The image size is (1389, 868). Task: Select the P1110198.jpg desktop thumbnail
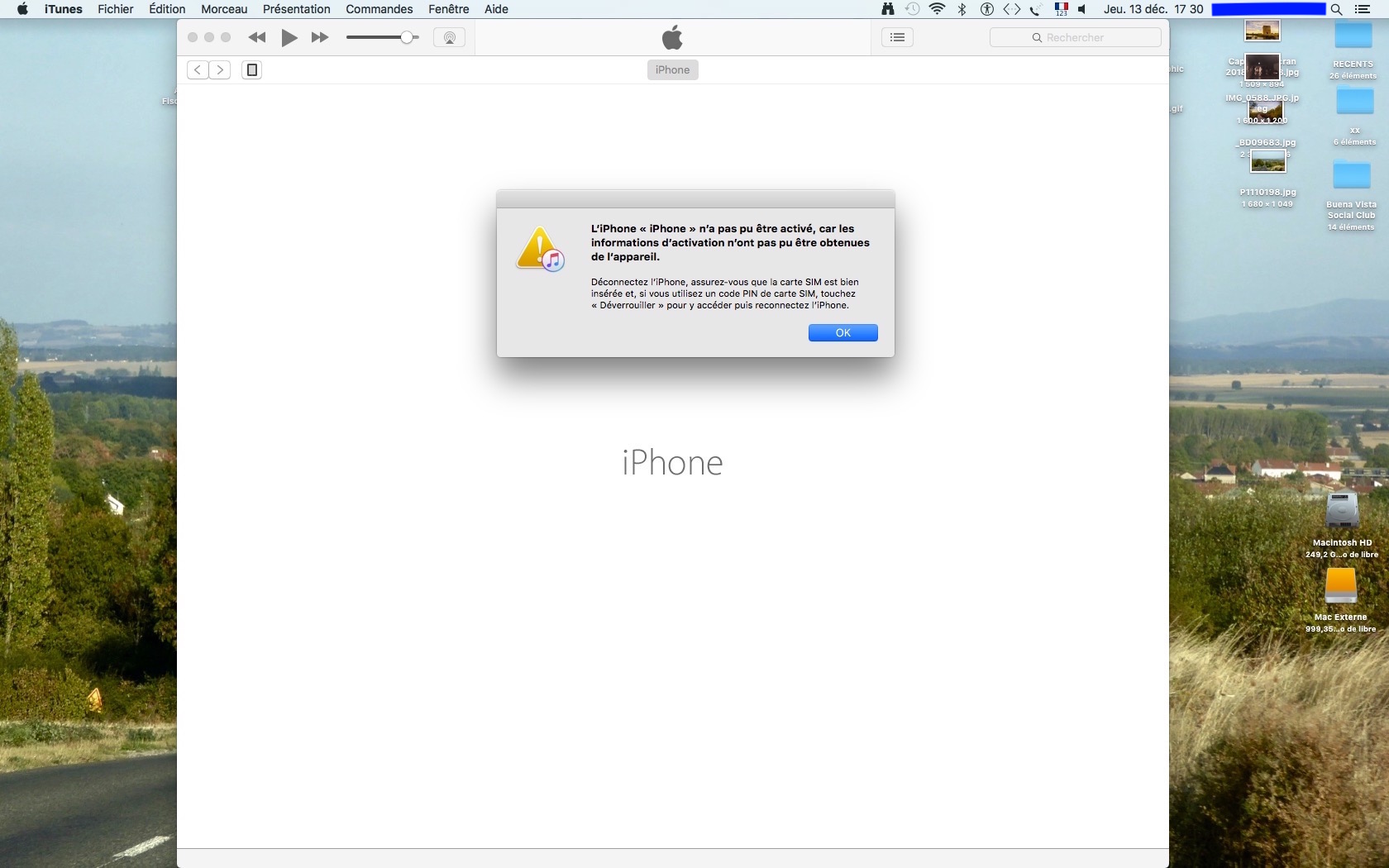coord(1268,163)
